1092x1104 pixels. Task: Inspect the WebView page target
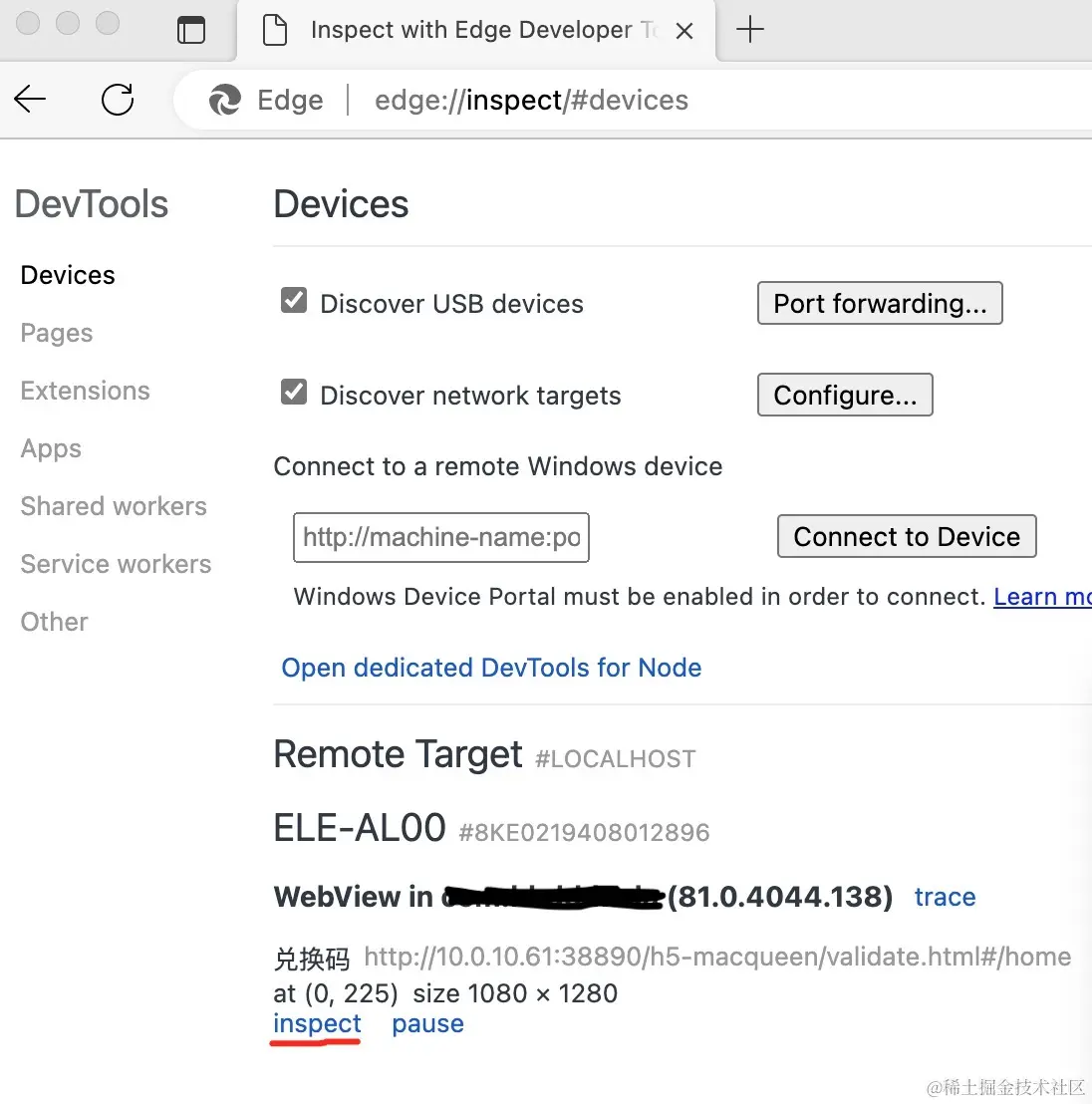point(317,1024)
